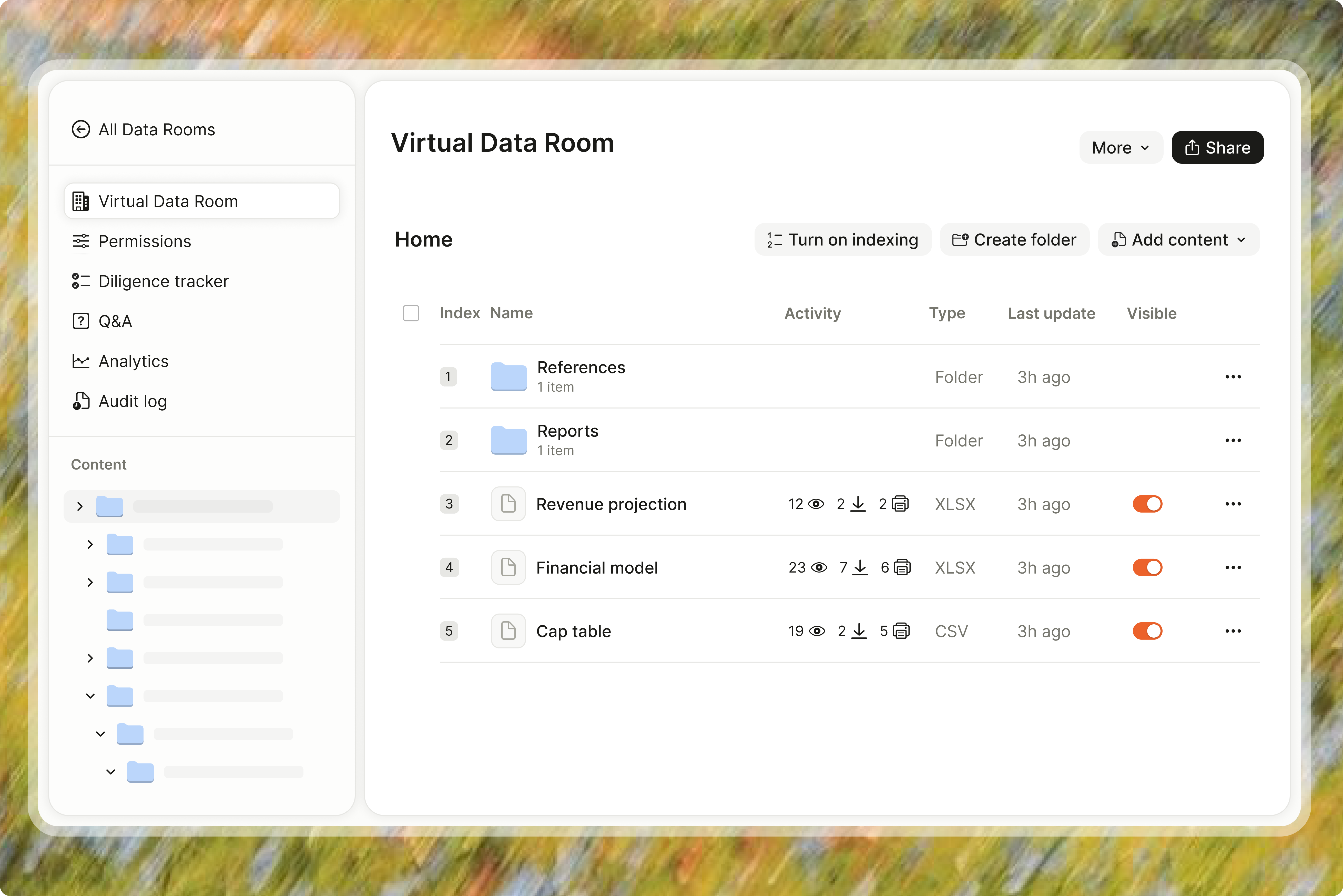Viewport: 1343px width, 896px height.
Task: Open the three-dot menu for Cap table
Action: point(1233,631)
